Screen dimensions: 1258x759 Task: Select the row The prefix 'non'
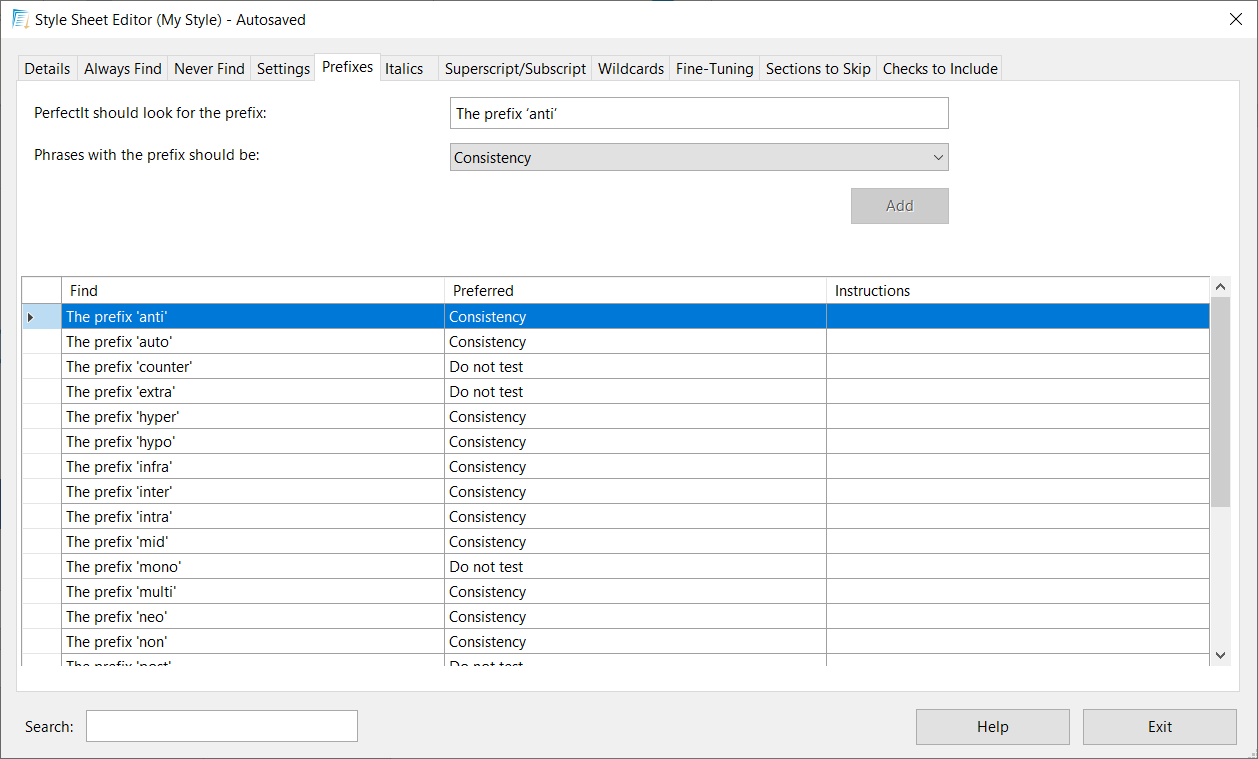tap(616, 642)
